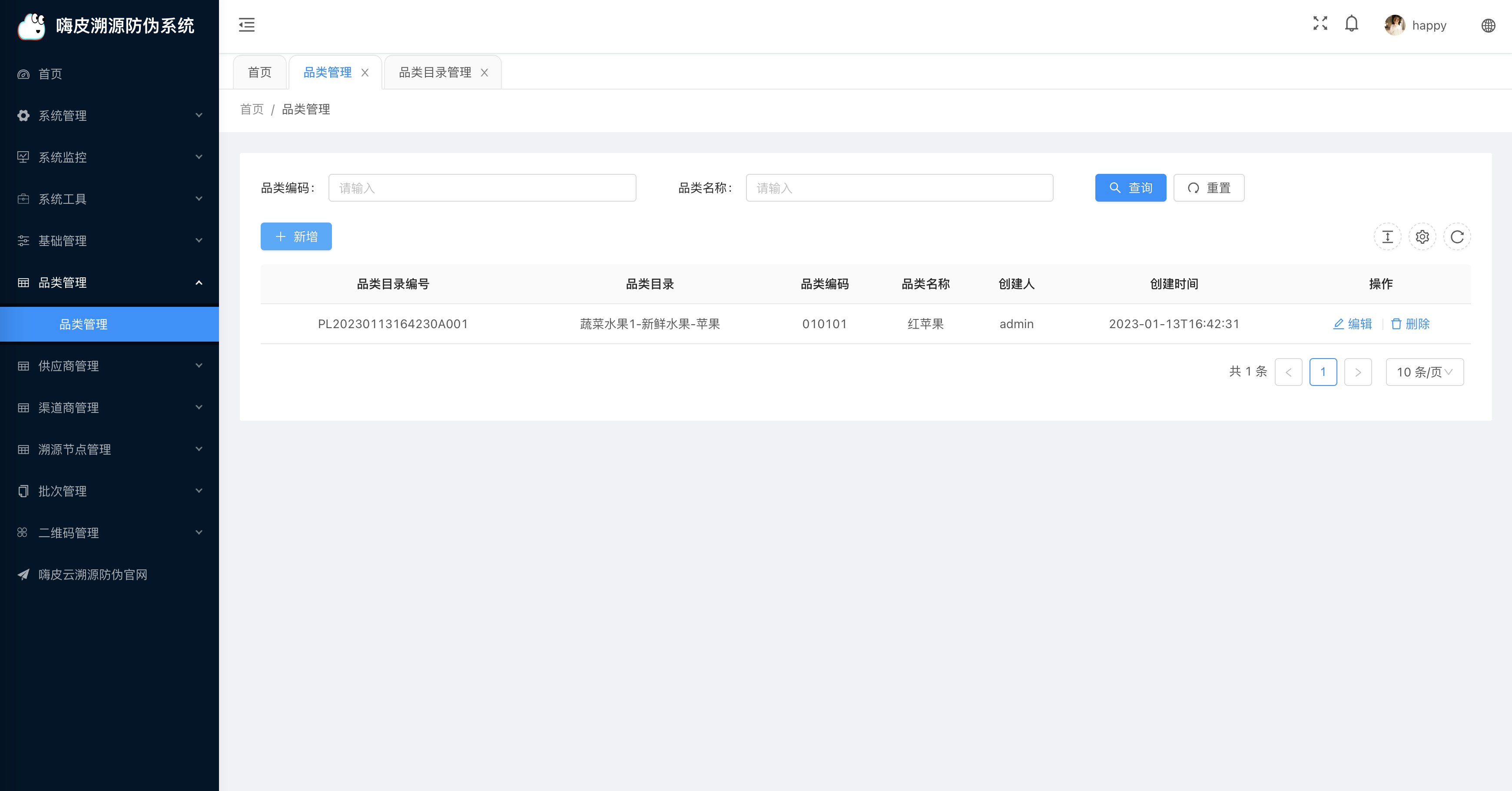Open notifications bell icon
1512x791 pixels.
(1352, 23)
